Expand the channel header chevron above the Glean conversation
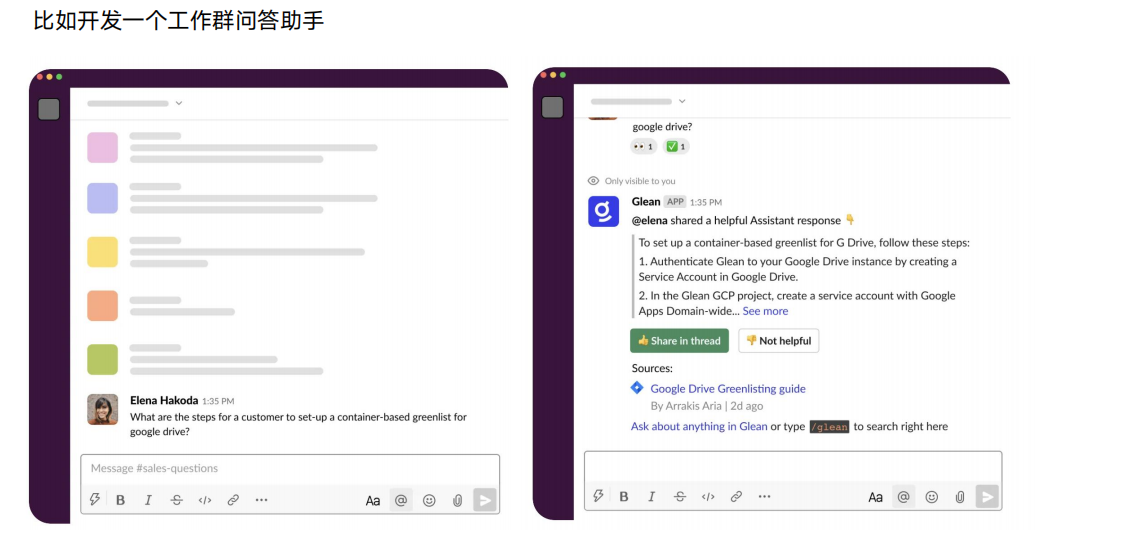 tap(683, 101)
